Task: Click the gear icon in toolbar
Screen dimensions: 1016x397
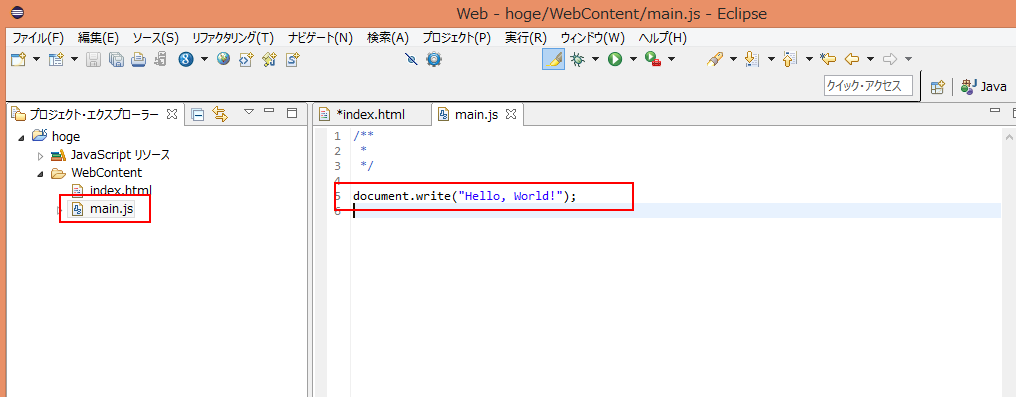Action: pos(433,60)
